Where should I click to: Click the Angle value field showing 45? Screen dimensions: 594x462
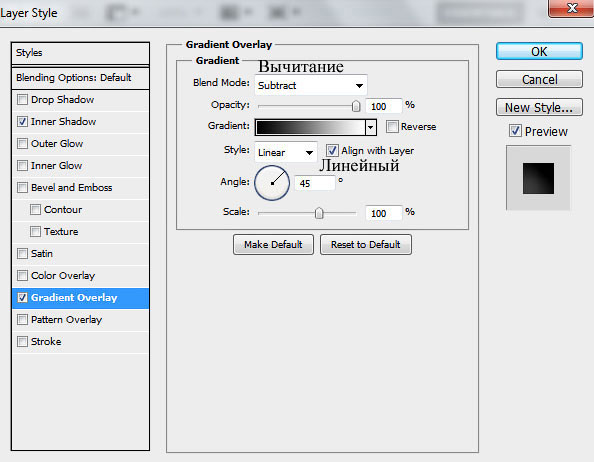tap(315, 183)
